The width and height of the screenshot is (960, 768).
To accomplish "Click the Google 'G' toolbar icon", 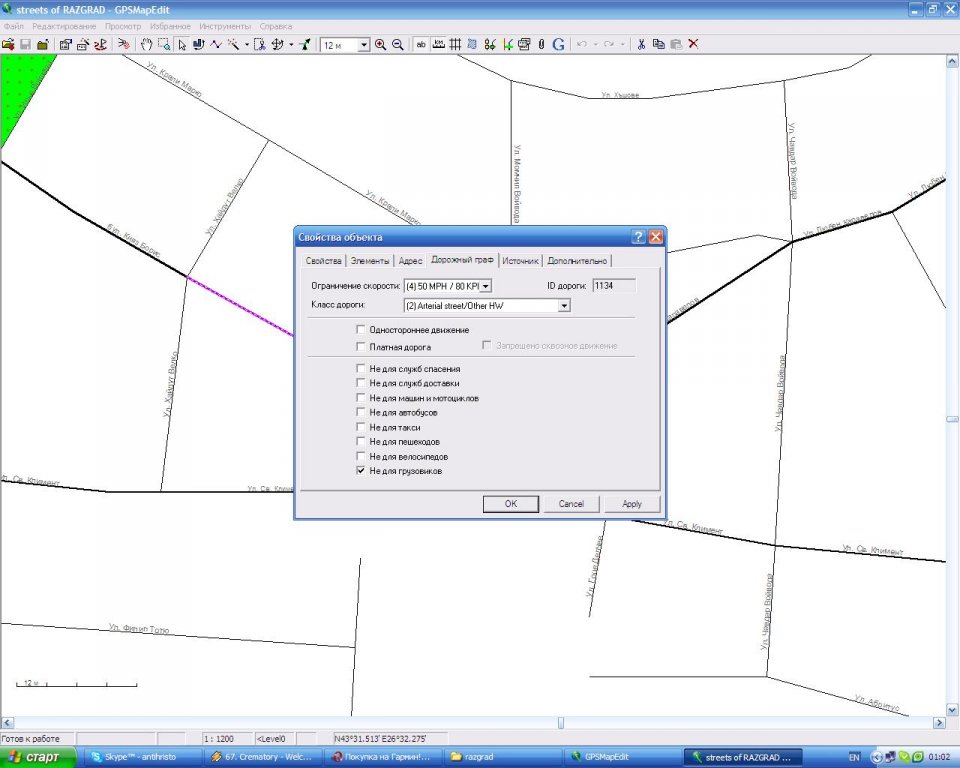I will coord(558,44).
